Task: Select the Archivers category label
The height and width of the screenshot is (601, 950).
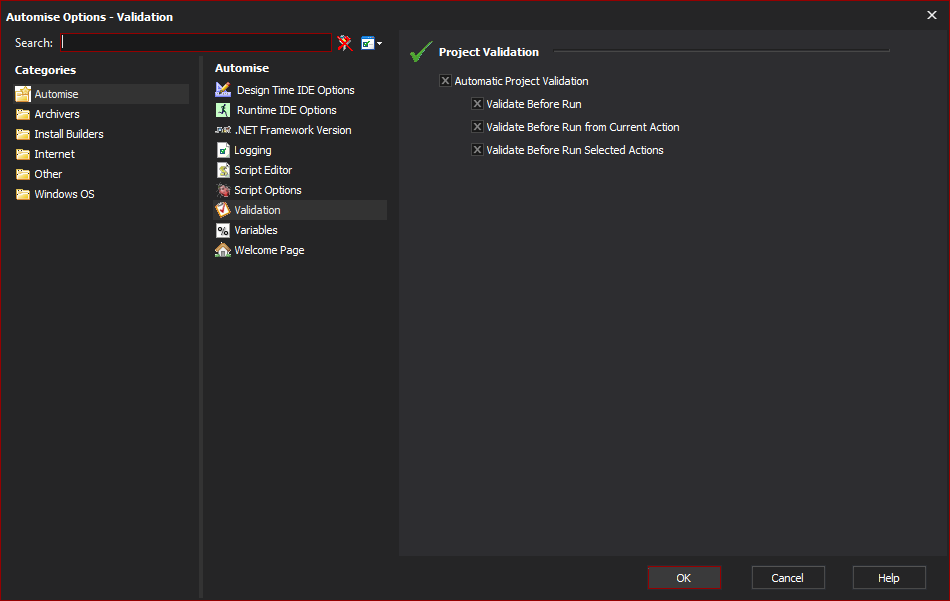Action: (x=57, y=114)
